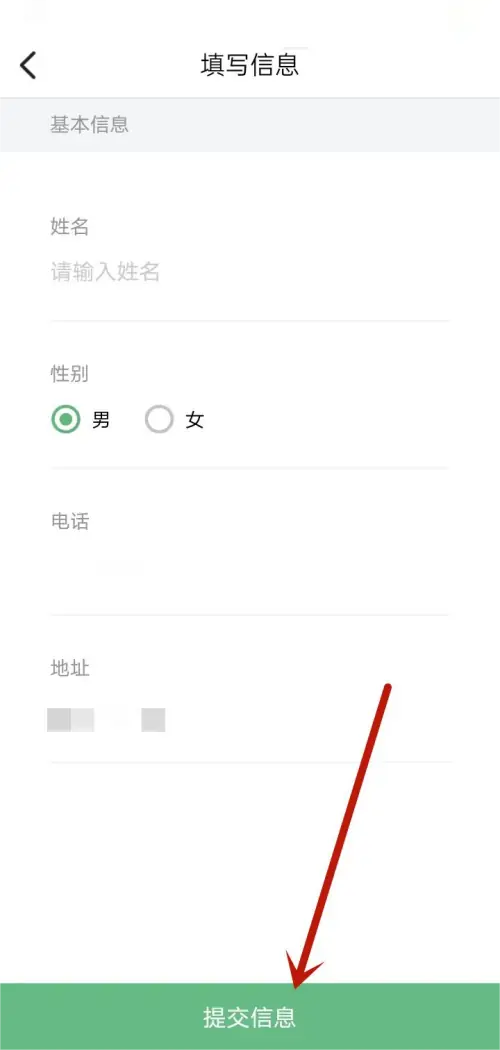Tap the 基本信息 section header

click(89, 125)
